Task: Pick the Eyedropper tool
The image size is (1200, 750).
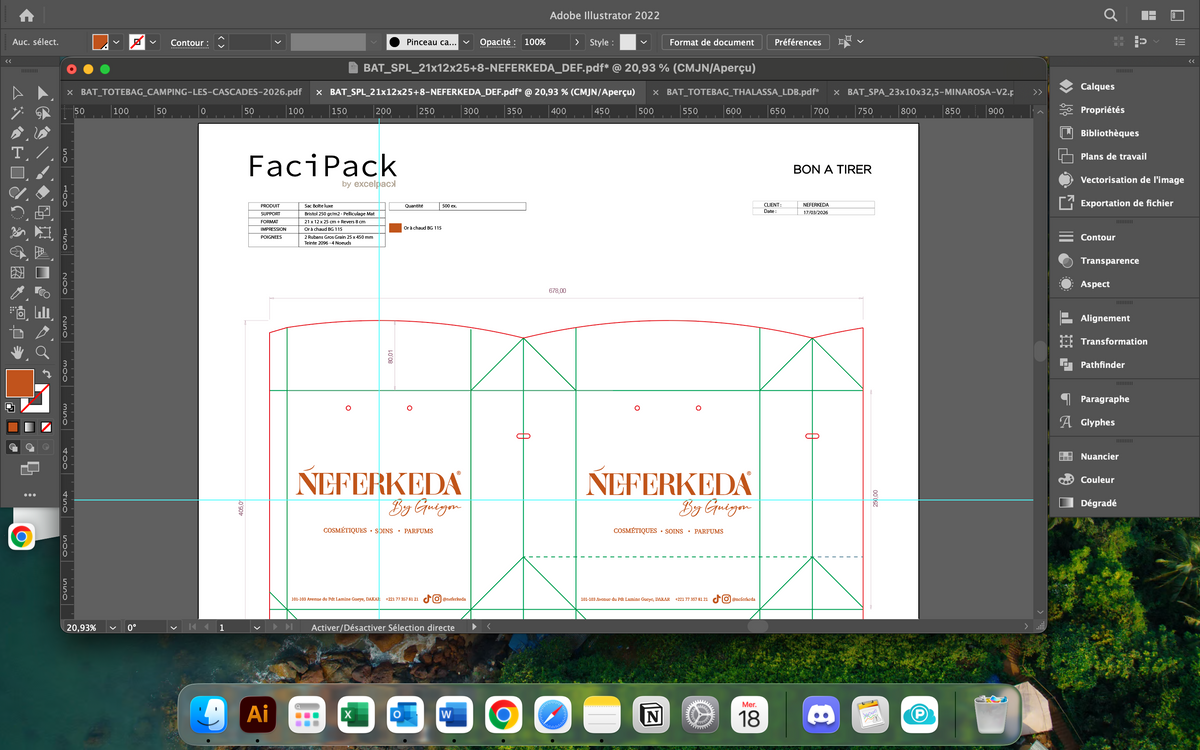Action: tap(17, 293)
